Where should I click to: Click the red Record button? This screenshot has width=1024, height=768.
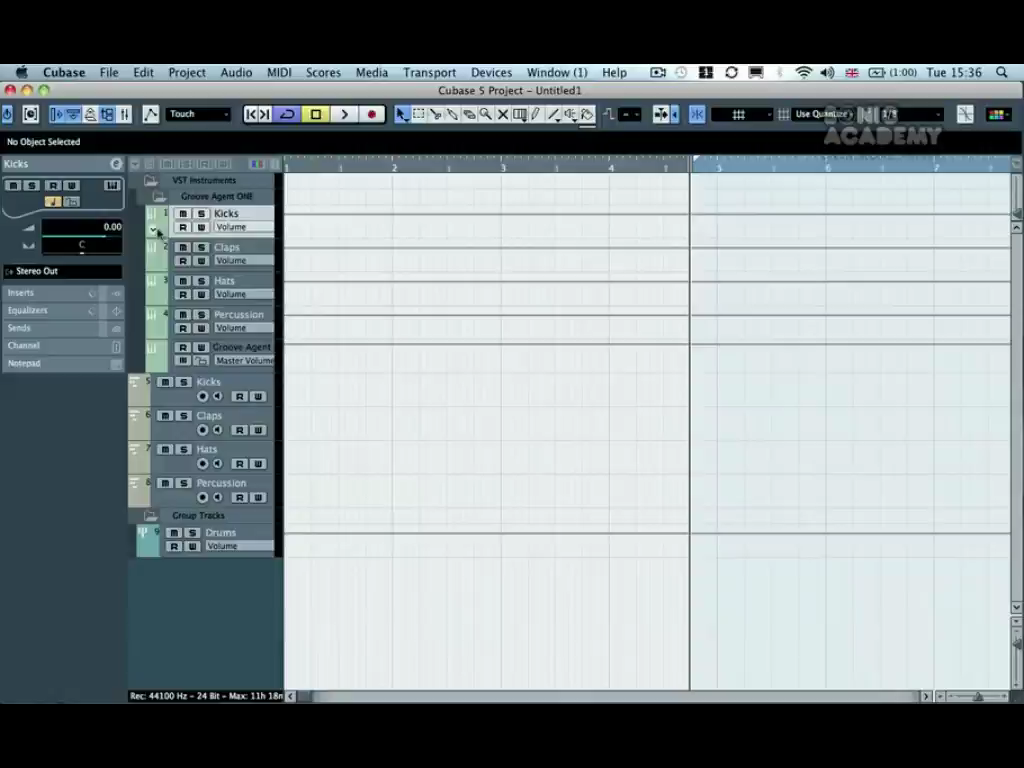[372, 114]
